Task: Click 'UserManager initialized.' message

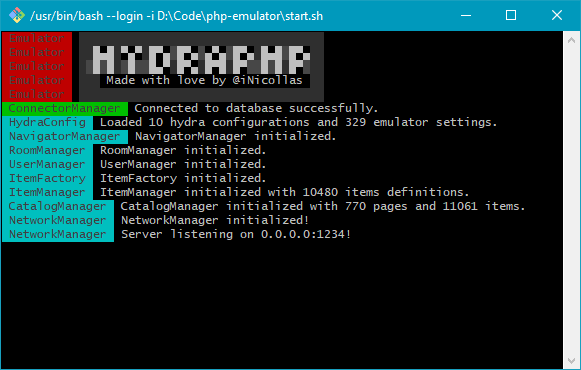Action: pos(183,164)
